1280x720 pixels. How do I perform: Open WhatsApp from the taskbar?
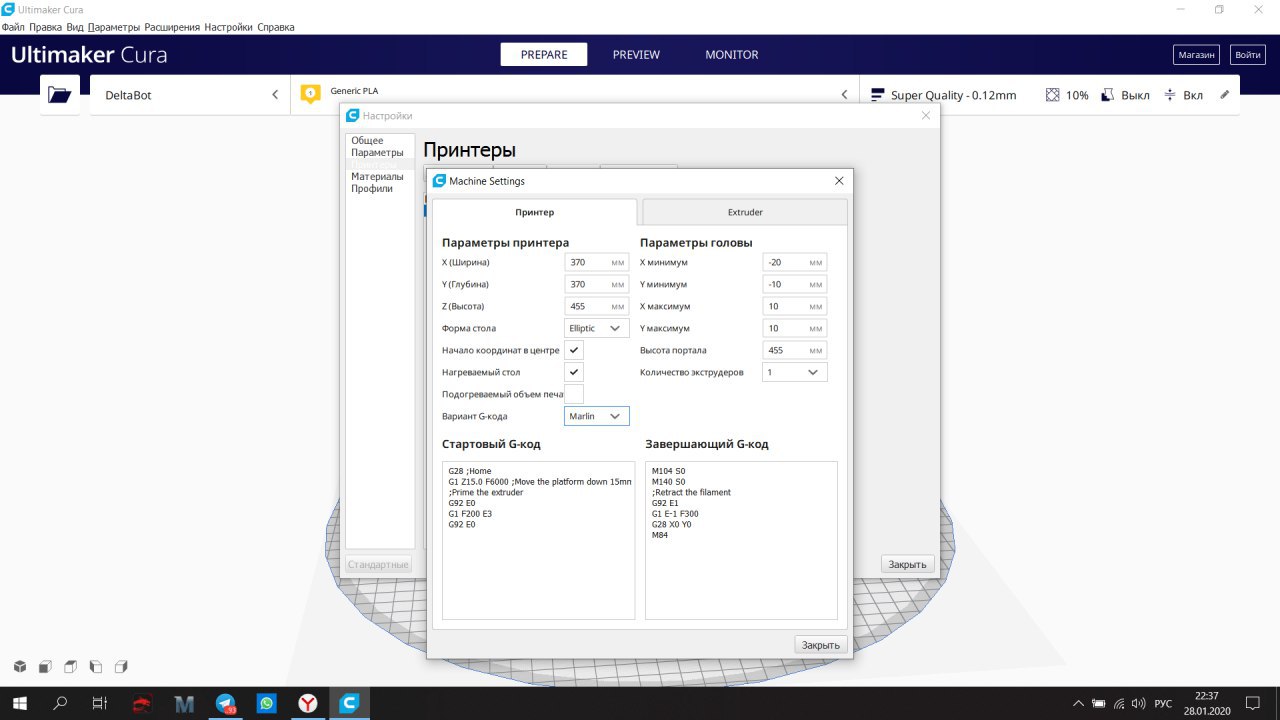(267, 703)
